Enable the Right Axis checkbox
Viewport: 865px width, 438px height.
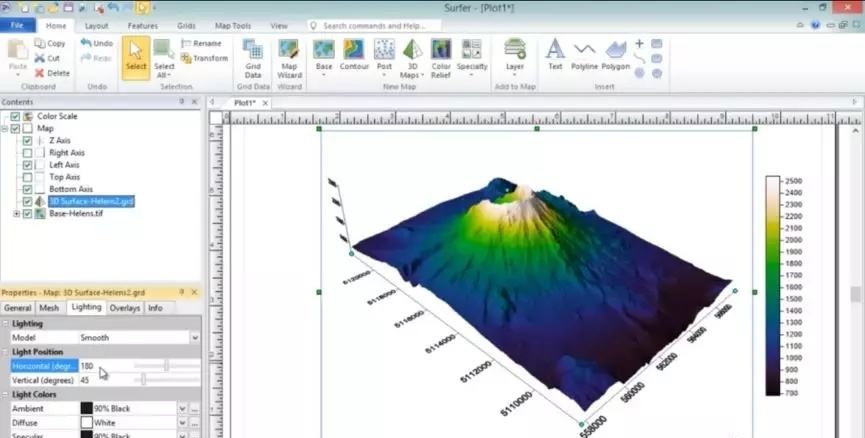(x=28, y=153)
